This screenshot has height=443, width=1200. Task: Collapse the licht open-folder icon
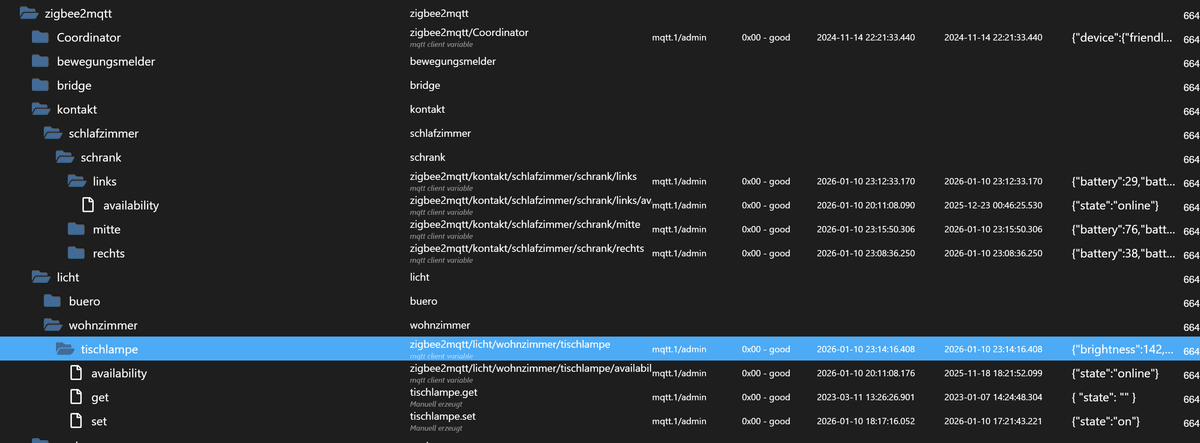[41, 277]
